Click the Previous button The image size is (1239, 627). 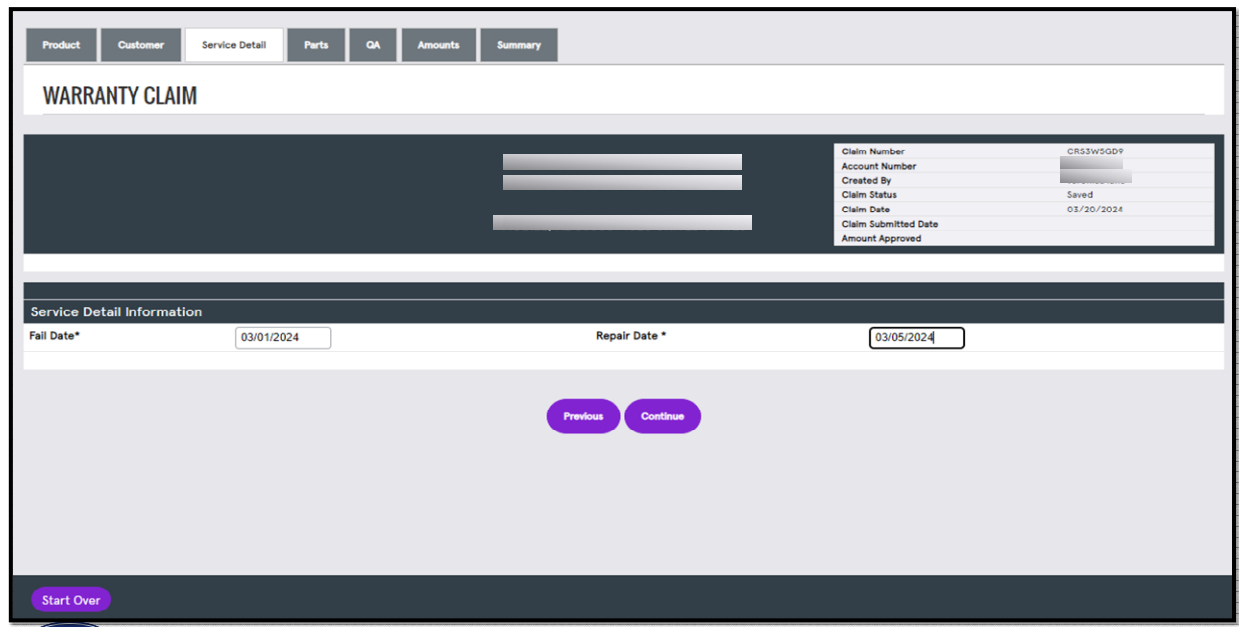coord(583,416)
